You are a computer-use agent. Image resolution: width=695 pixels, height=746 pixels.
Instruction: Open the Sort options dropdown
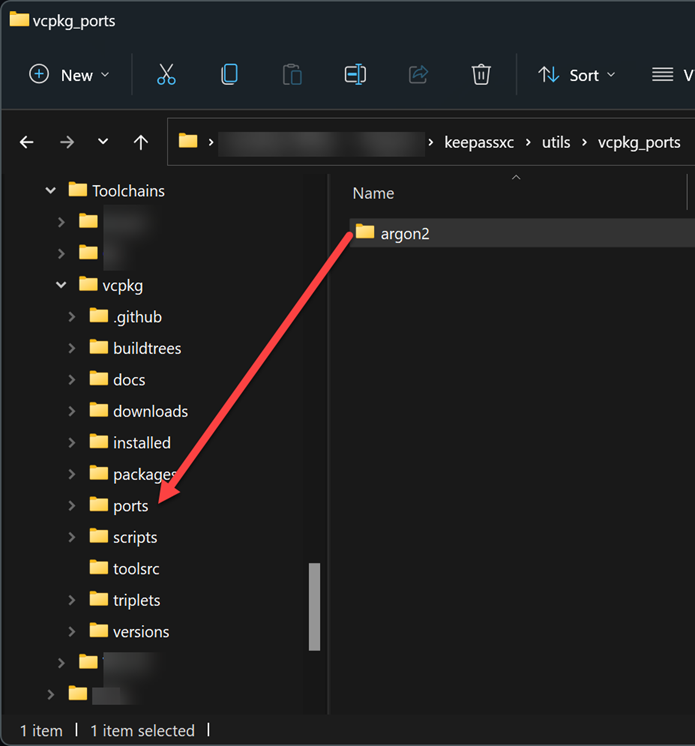[x=577, y=75]
